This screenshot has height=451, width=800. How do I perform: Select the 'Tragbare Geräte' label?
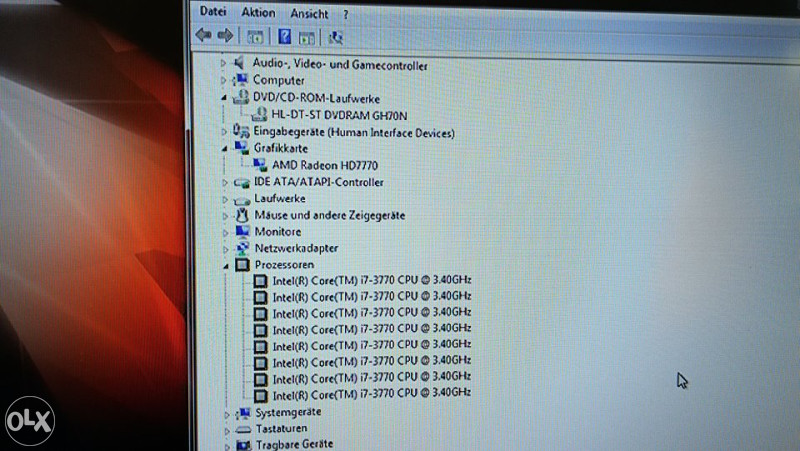coord(294,444)
